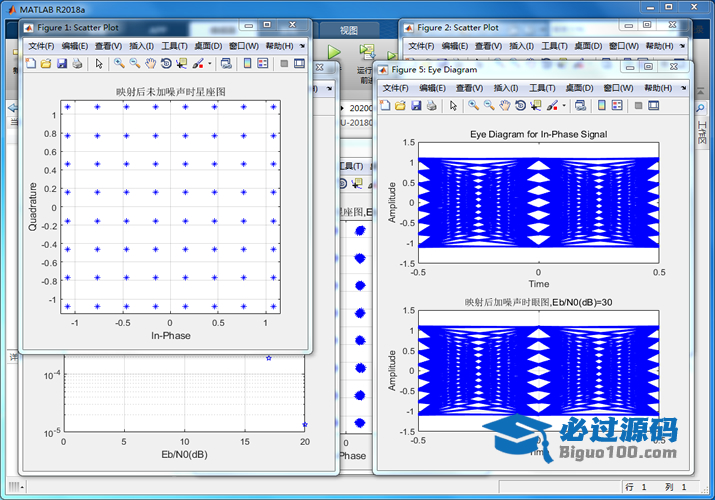Expand Brush dropdown arrow in Figure 5

(564, 105)
